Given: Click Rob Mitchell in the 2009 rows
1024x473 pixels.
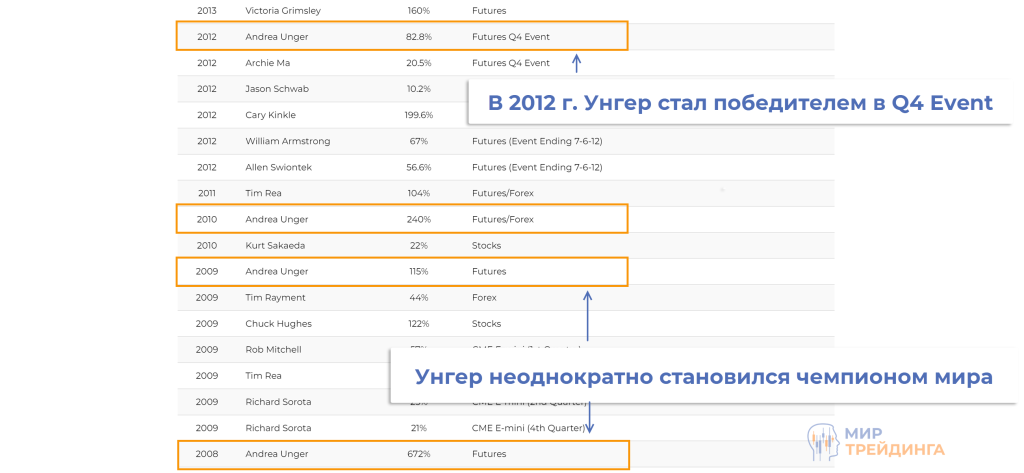Looking at the screenshot, I should [273, 350].
